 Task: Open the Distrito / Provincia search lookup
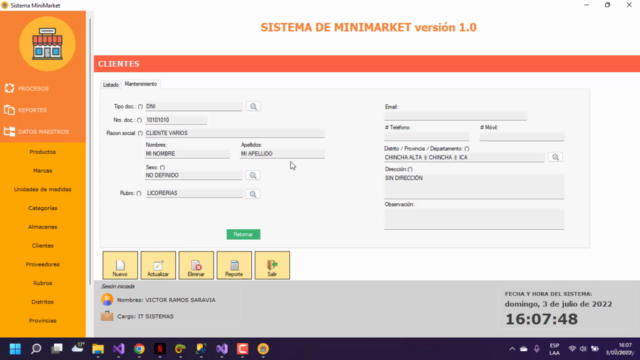555,157
